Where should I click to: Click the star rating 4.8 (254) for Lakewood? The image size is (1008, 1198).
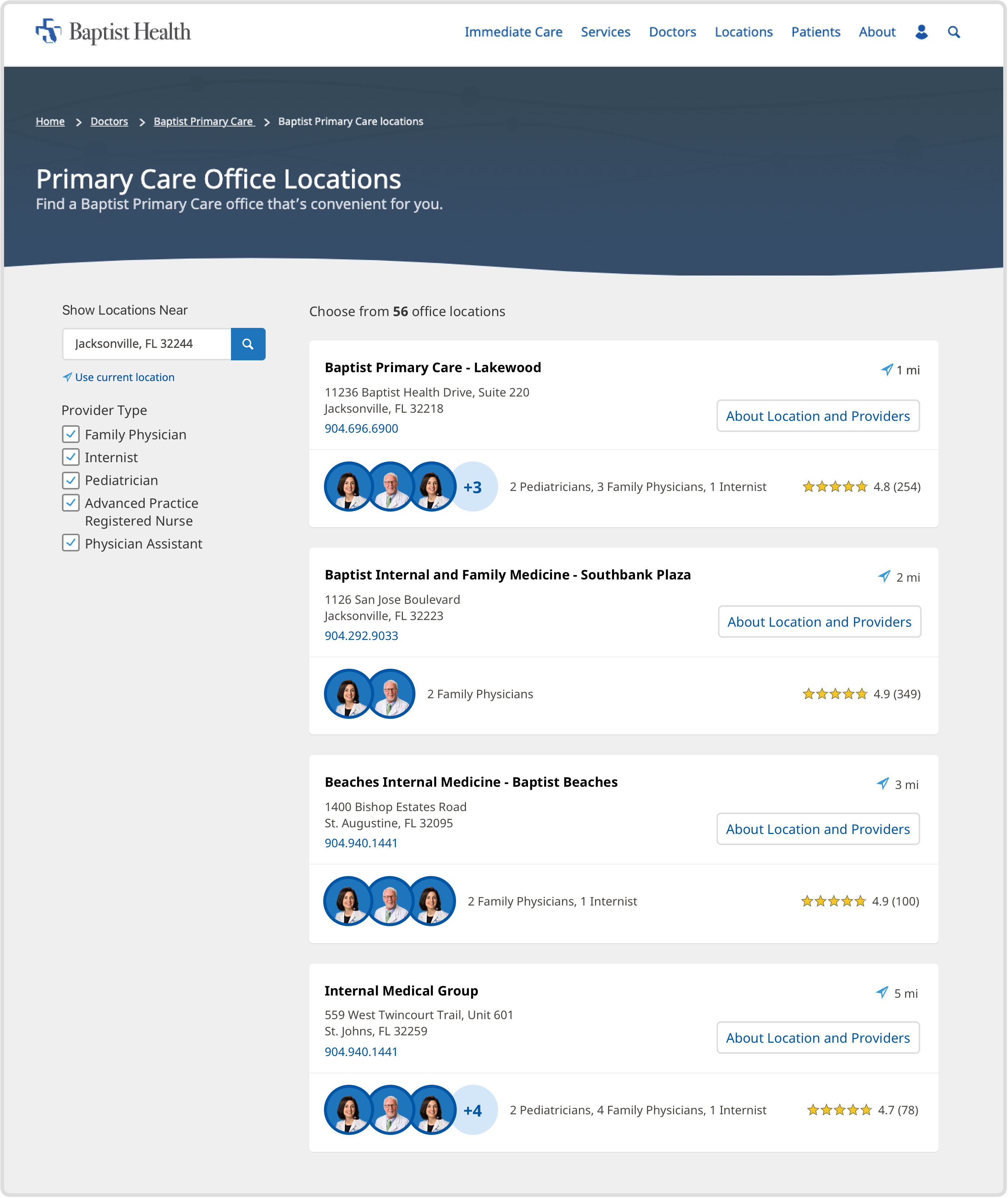point(862,487)
